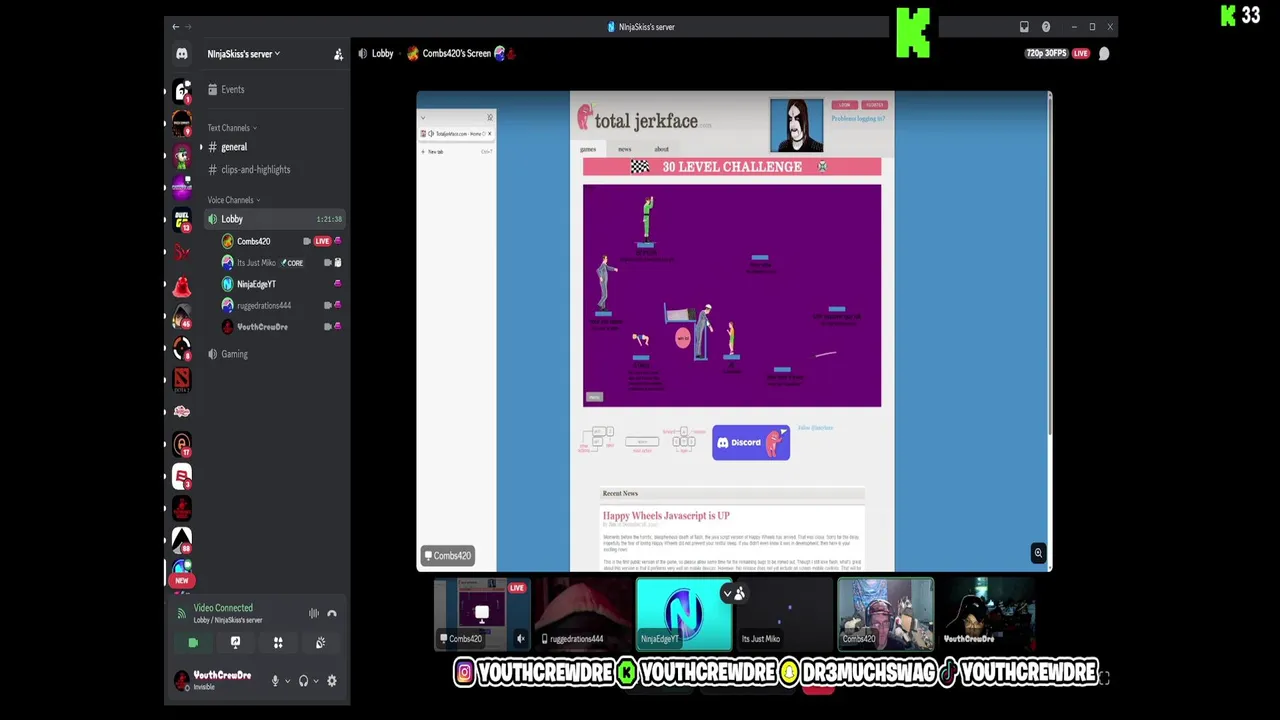
Task: Open Discord direct messages home icon
Action: pos(182,54)
